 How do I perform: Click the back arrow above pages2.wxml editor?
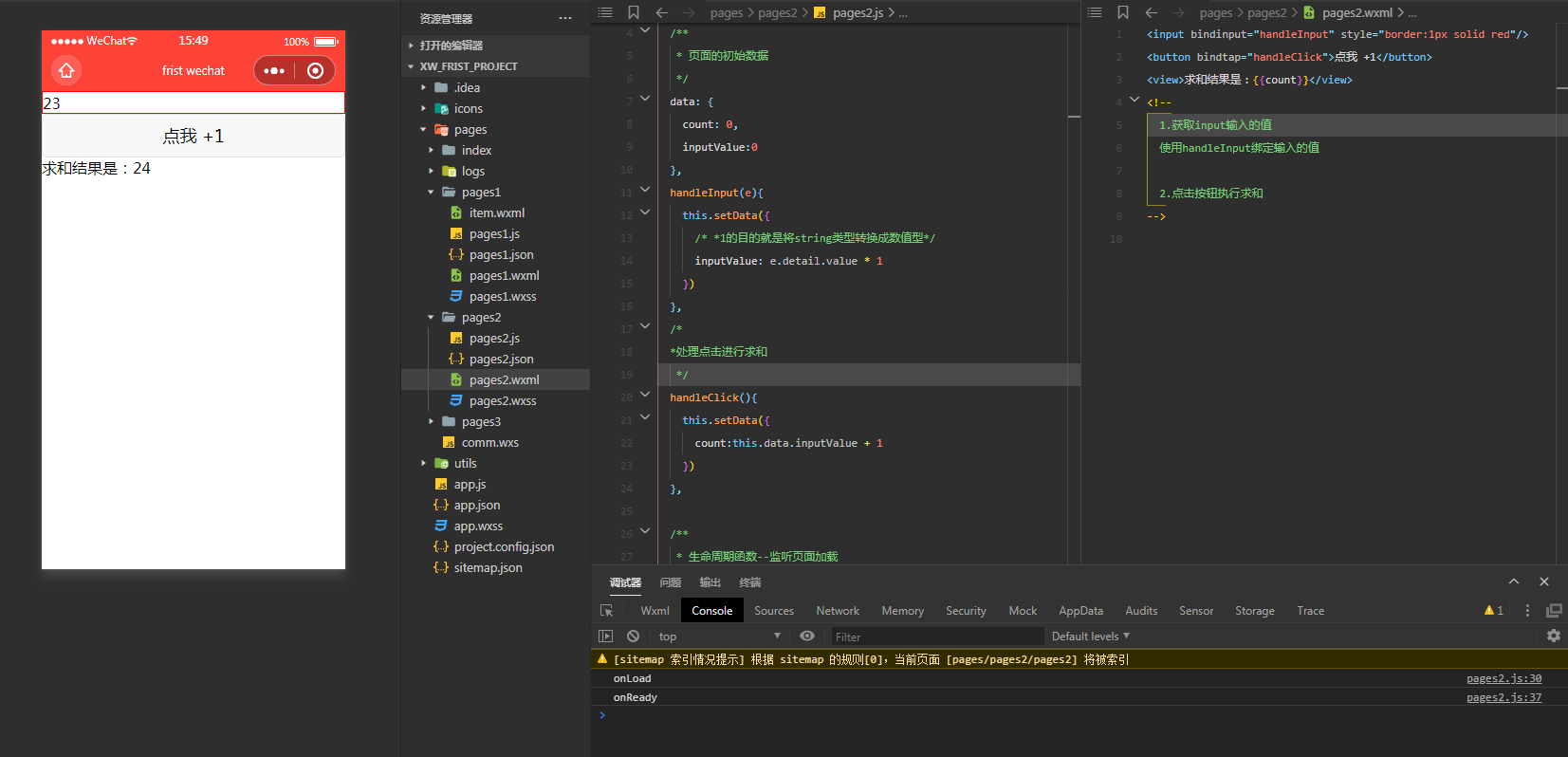1151,12
